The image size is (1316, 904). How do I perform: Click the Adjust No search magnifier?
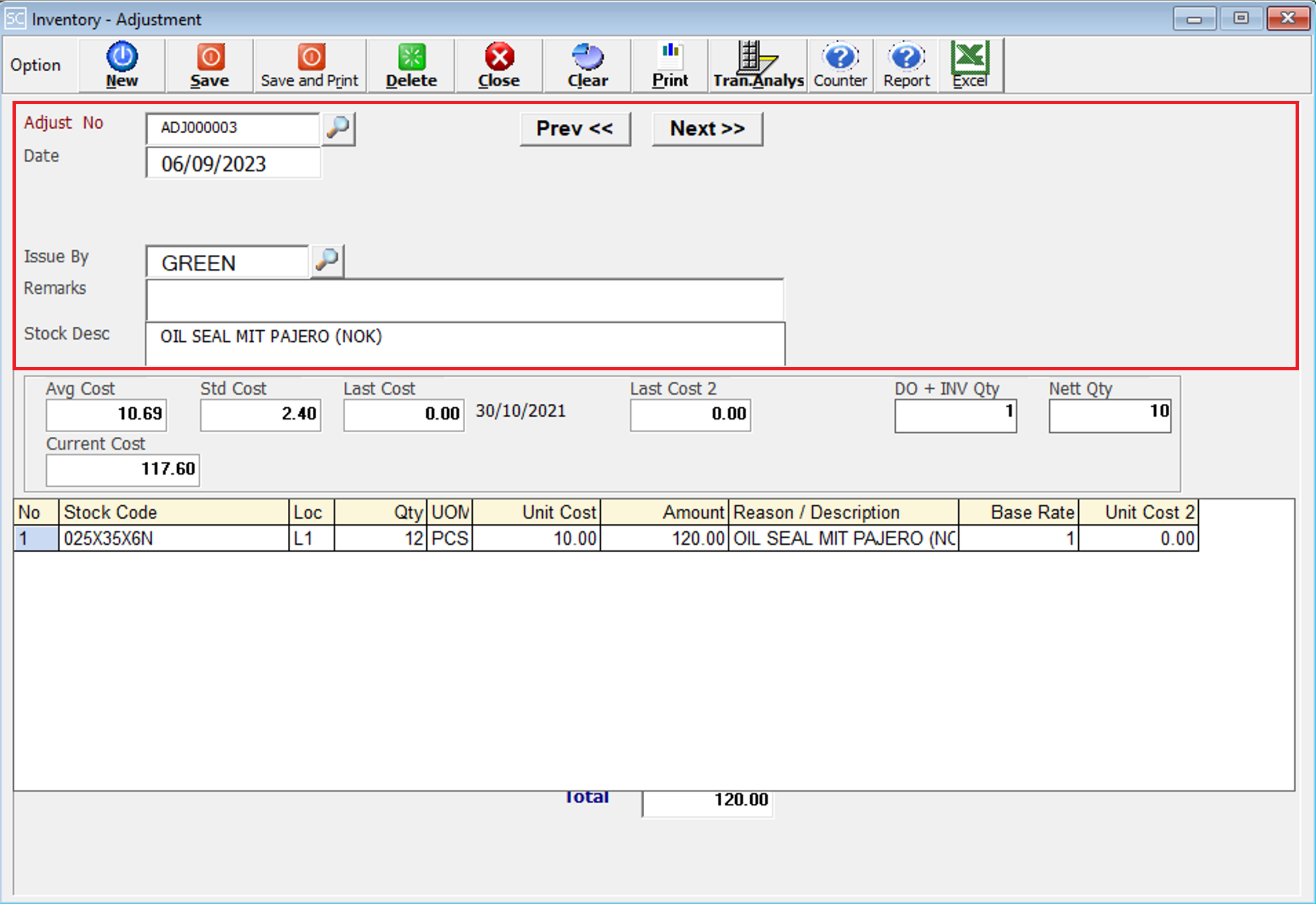[x=339, y=128]
